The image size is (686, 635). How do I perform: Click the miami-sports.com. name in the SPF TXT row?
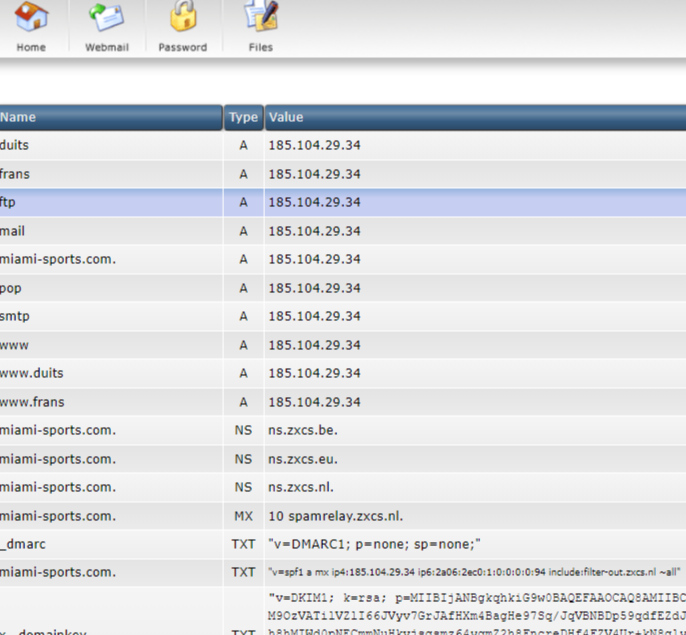[x=58, y=572]
